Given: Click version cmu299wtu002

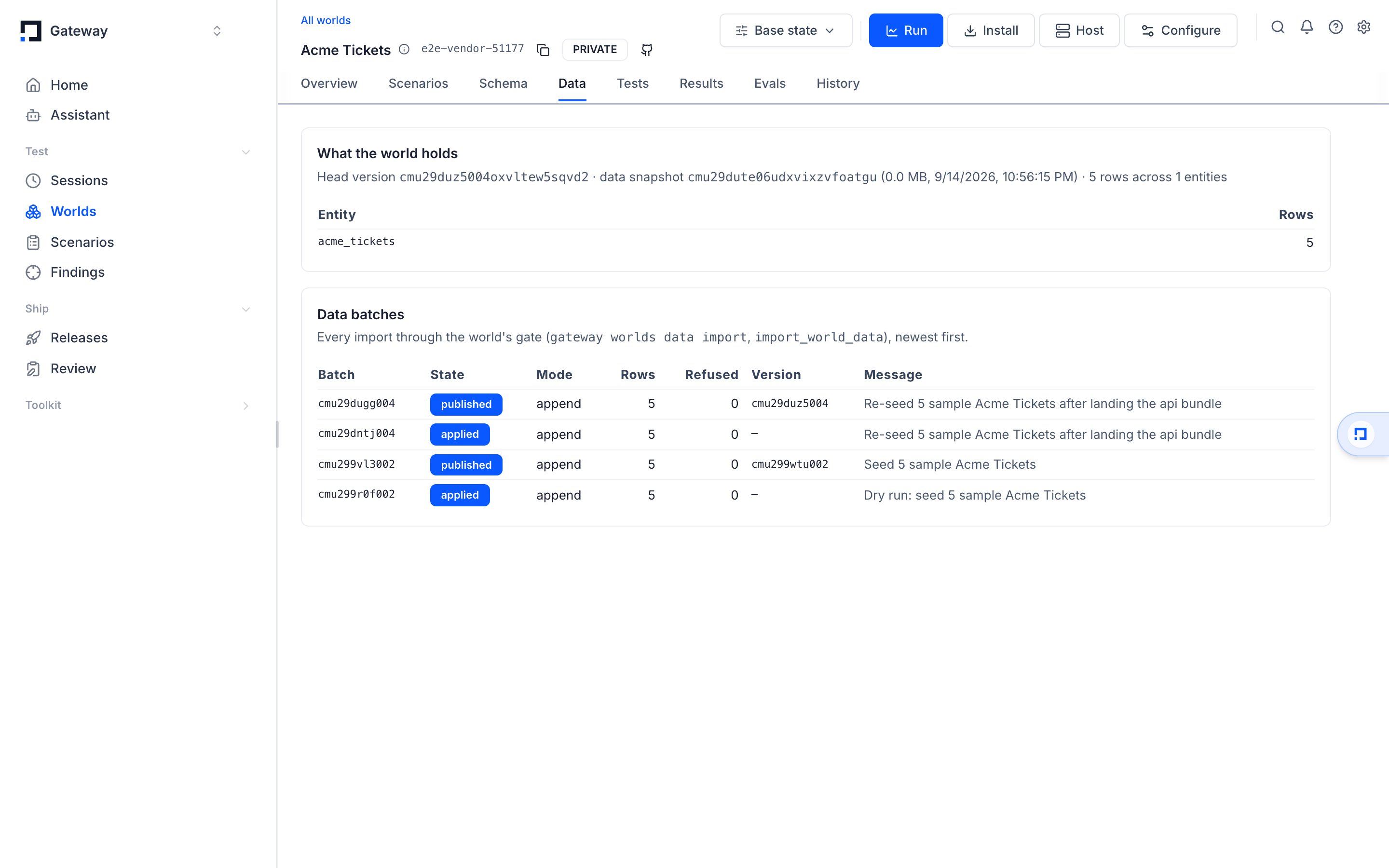Looking at the screenshot, I should click(x=790, y=464).
